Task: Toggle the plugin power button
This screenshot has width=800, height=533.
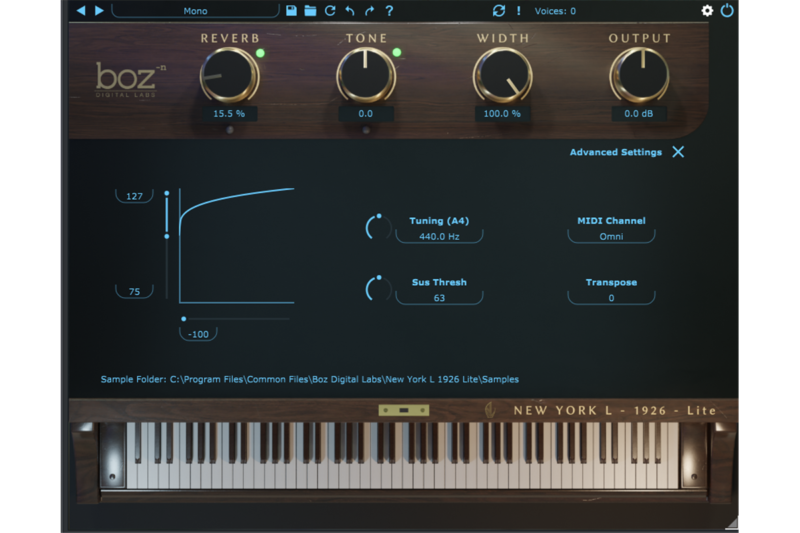Action: (x=727, y=11)
